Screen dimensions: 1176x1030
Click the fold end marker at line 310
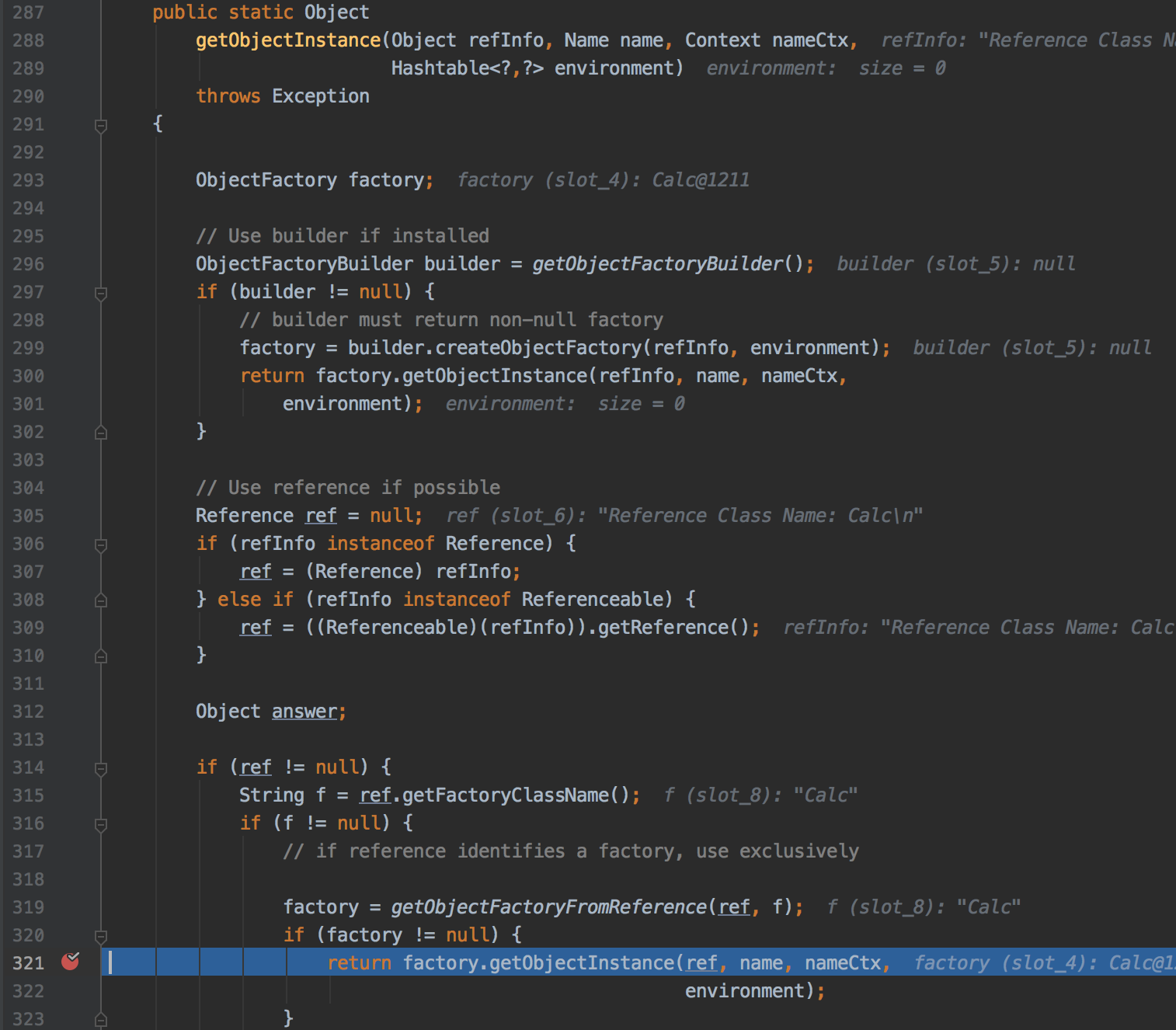101,656
